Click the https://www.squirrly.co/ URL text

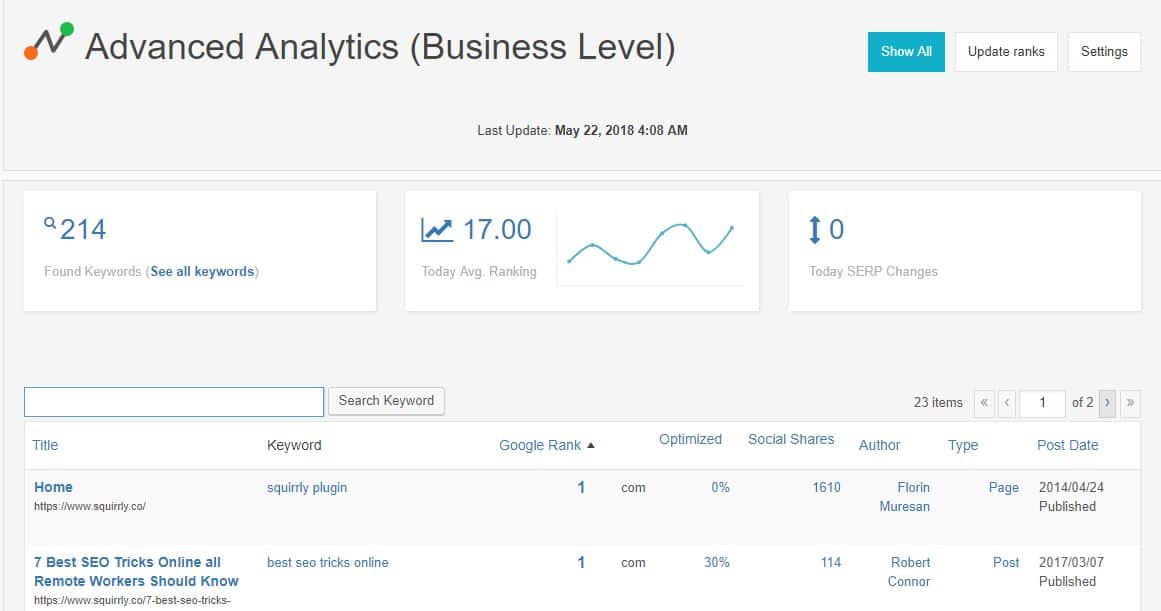point(90,507)
